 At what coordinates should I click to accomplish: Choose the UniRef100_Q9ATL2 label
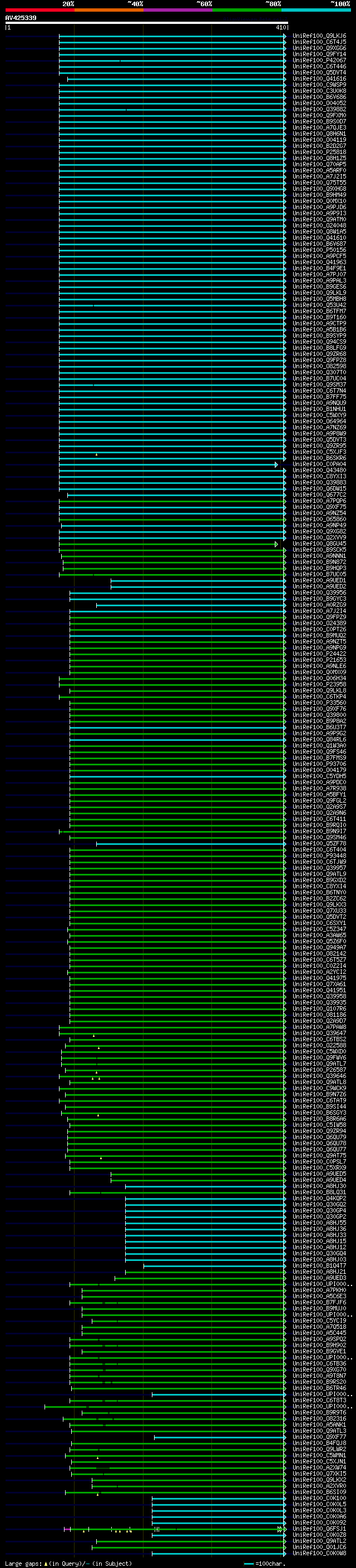pos(319,1541)
